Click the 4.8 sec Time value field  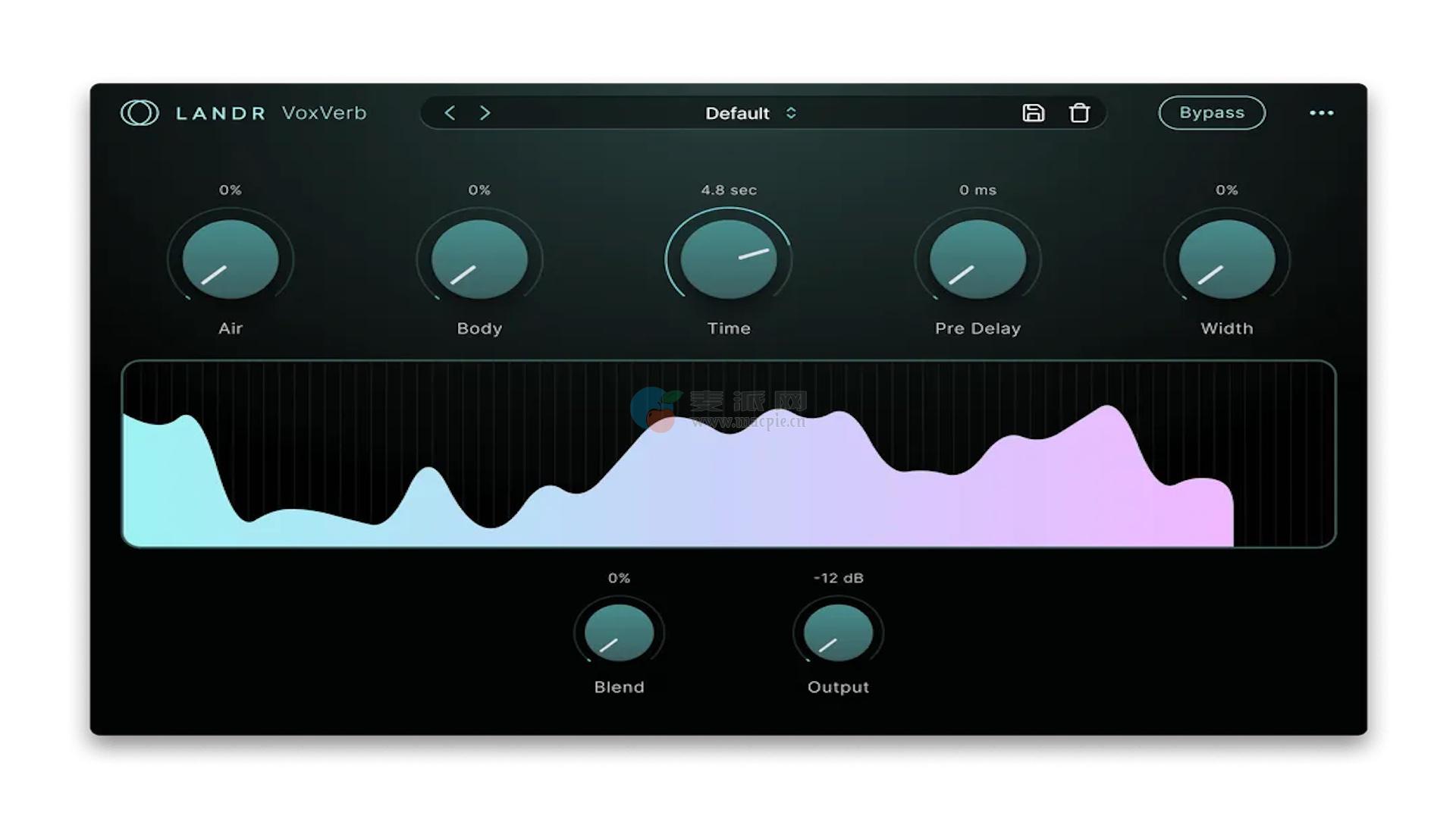[729, 190]
